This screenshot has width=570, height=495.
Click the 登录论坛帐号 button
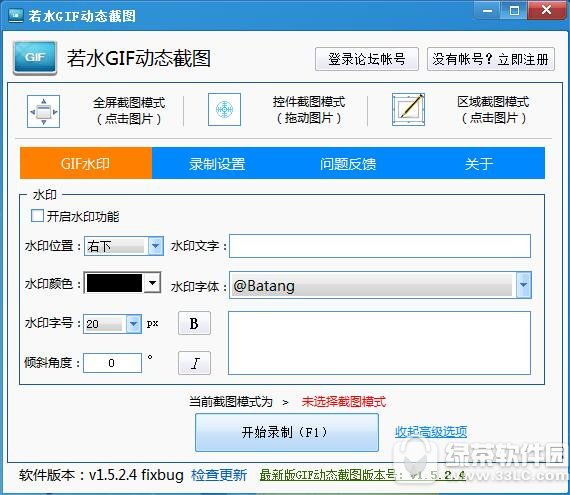(367, 59)
